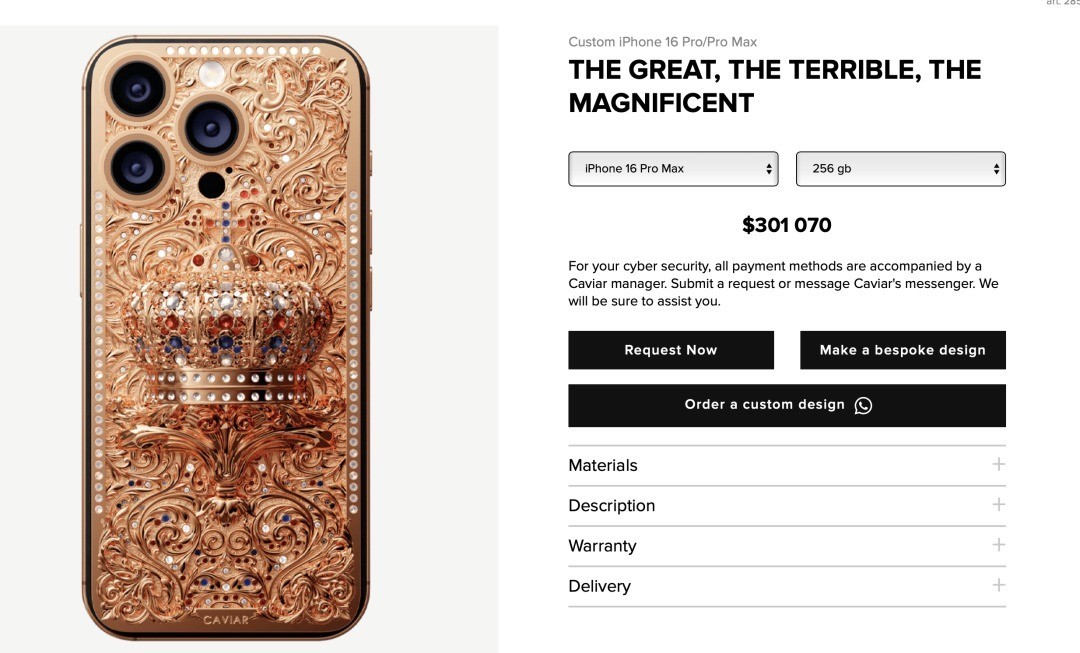Click the WhatsApp icon on Order button

863,406
